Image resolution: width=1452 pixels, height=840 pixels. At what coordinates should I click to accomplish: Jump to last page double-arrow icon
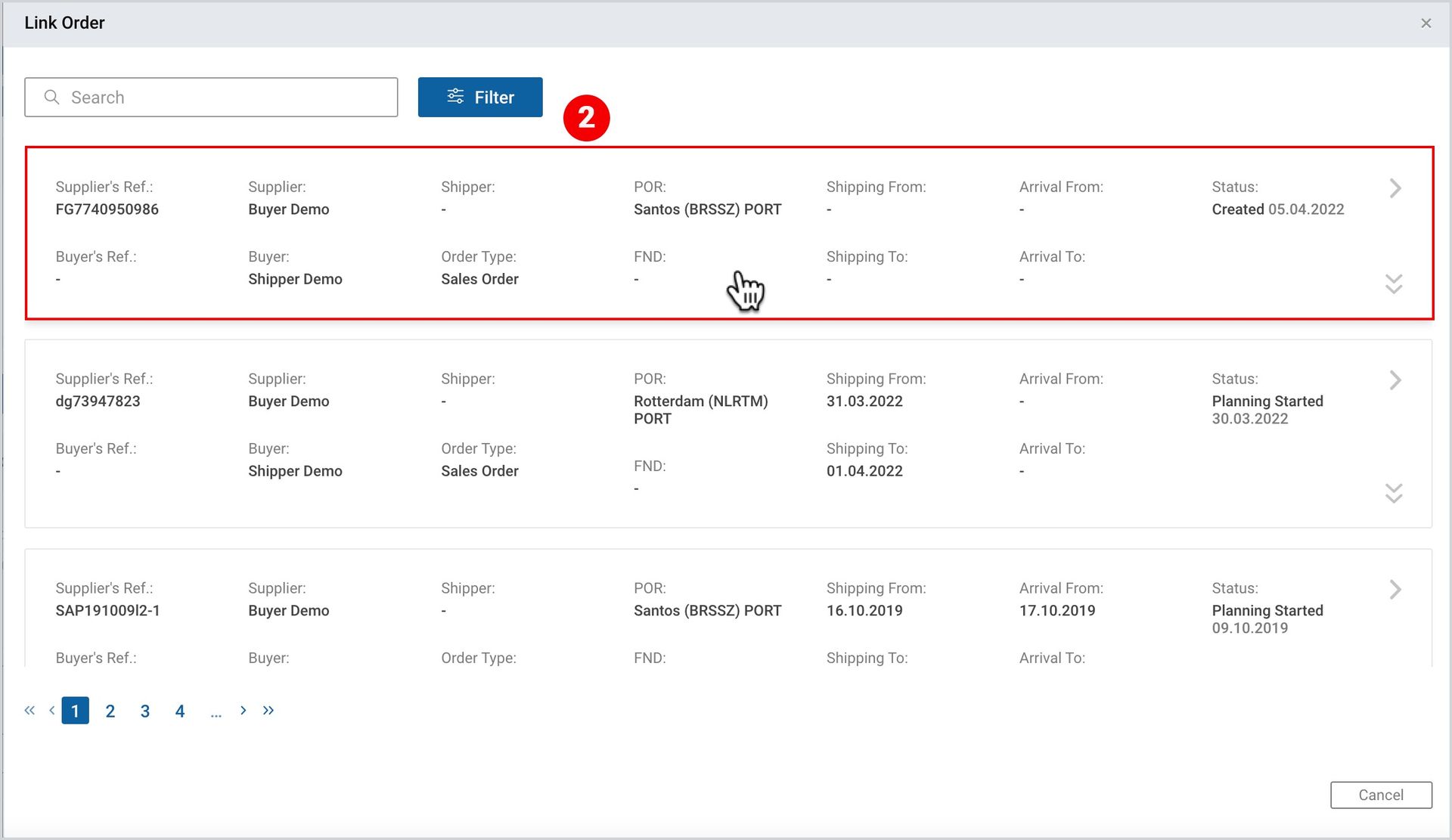[268, 710]
